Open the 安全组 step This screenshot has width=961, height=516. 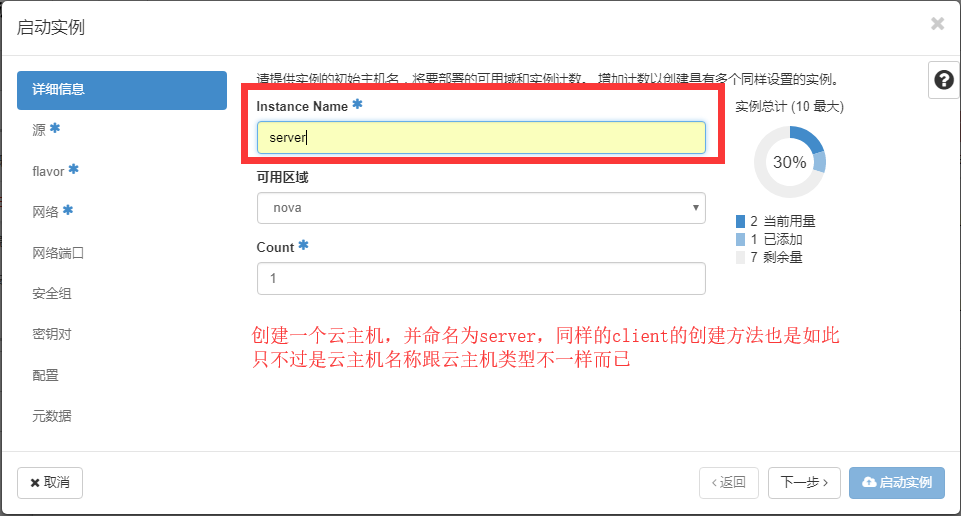pyautogui.click(x=52, y=294)
